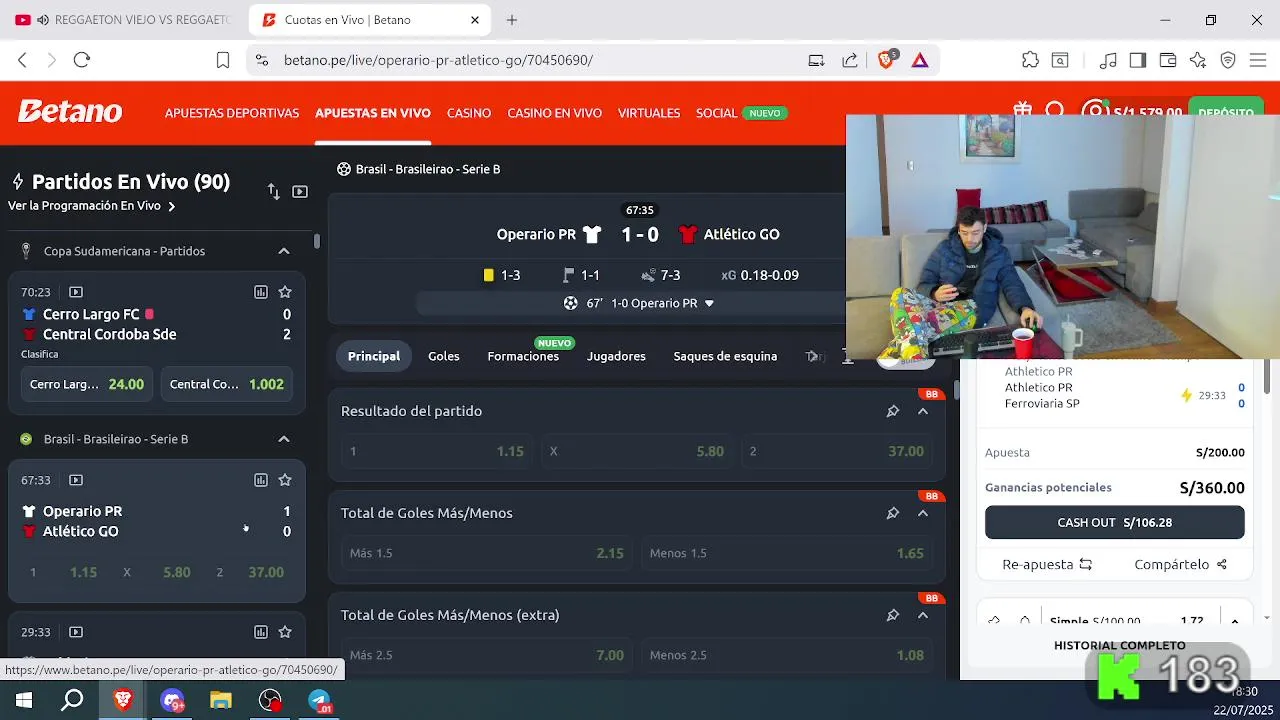This screenshot has height=720, width=1280.
Task: Click video filter icon beside Partidos En Vivo
Action: point(300,191)
